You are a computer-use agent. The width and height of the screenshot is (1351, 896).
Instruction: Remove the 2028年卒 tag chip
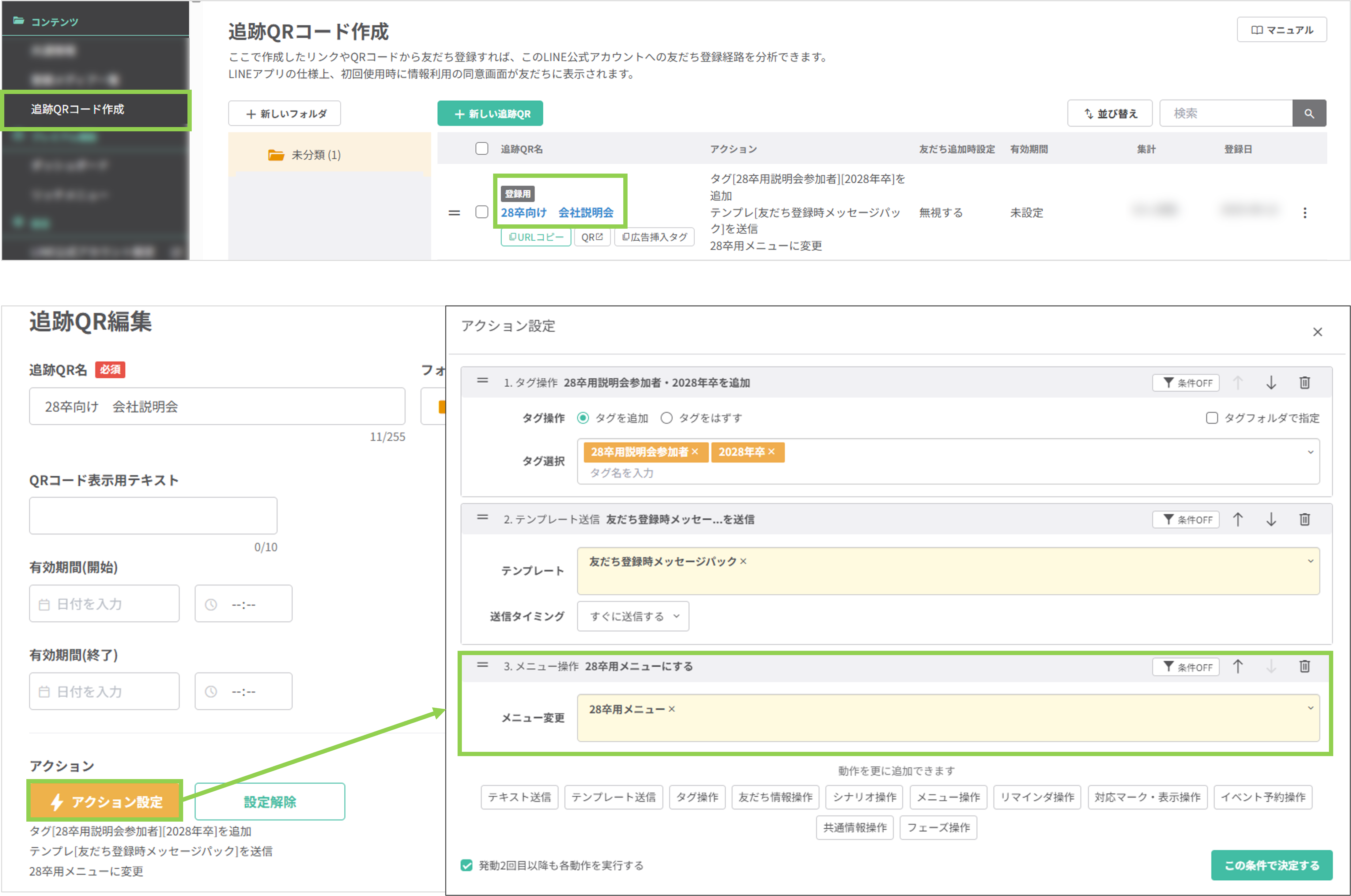(772, 452)
